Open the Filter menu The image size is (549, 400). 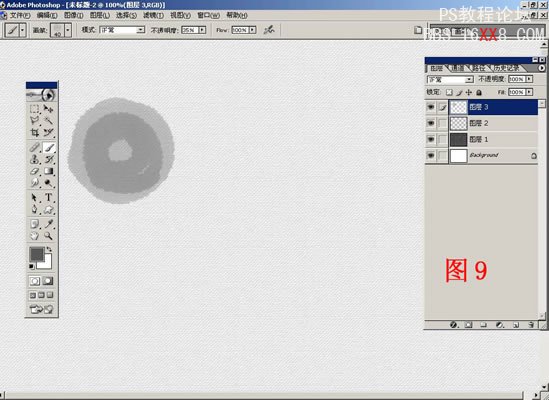coord(153,15)
